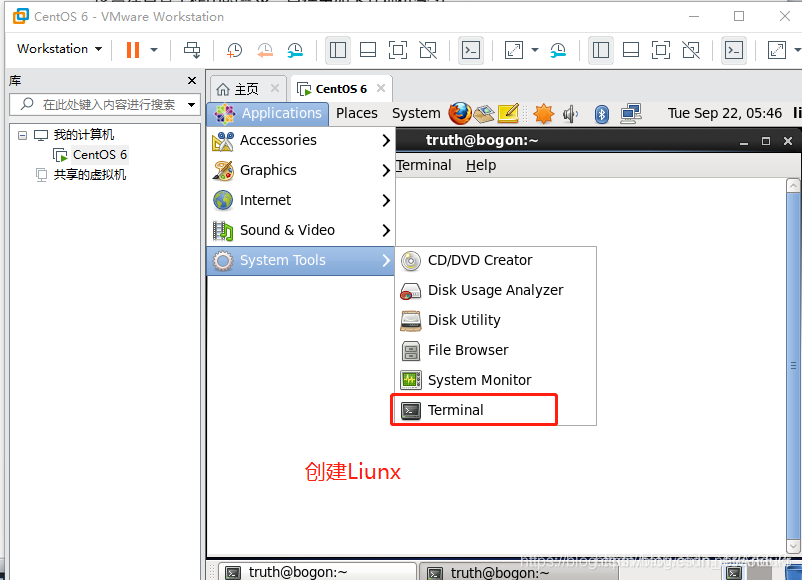Open the Workstation menu dropdown
The width and height of the screenshot is (802, 580).
click(x=59, y=49)
